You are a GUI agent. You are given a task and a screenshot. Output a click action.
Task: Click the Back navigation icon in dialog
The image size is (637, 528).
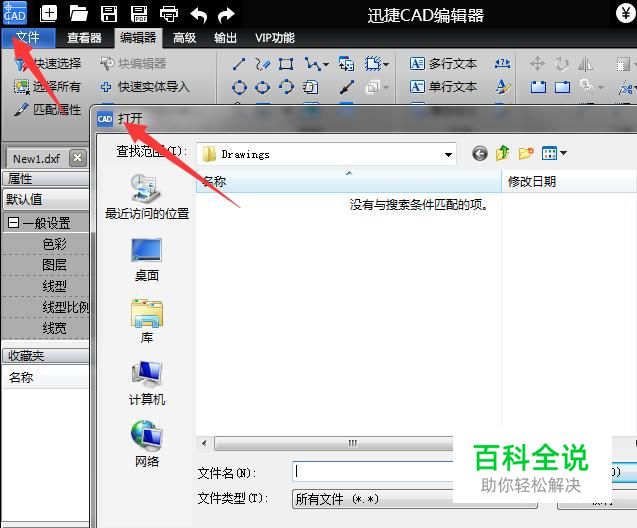(480, 154)
